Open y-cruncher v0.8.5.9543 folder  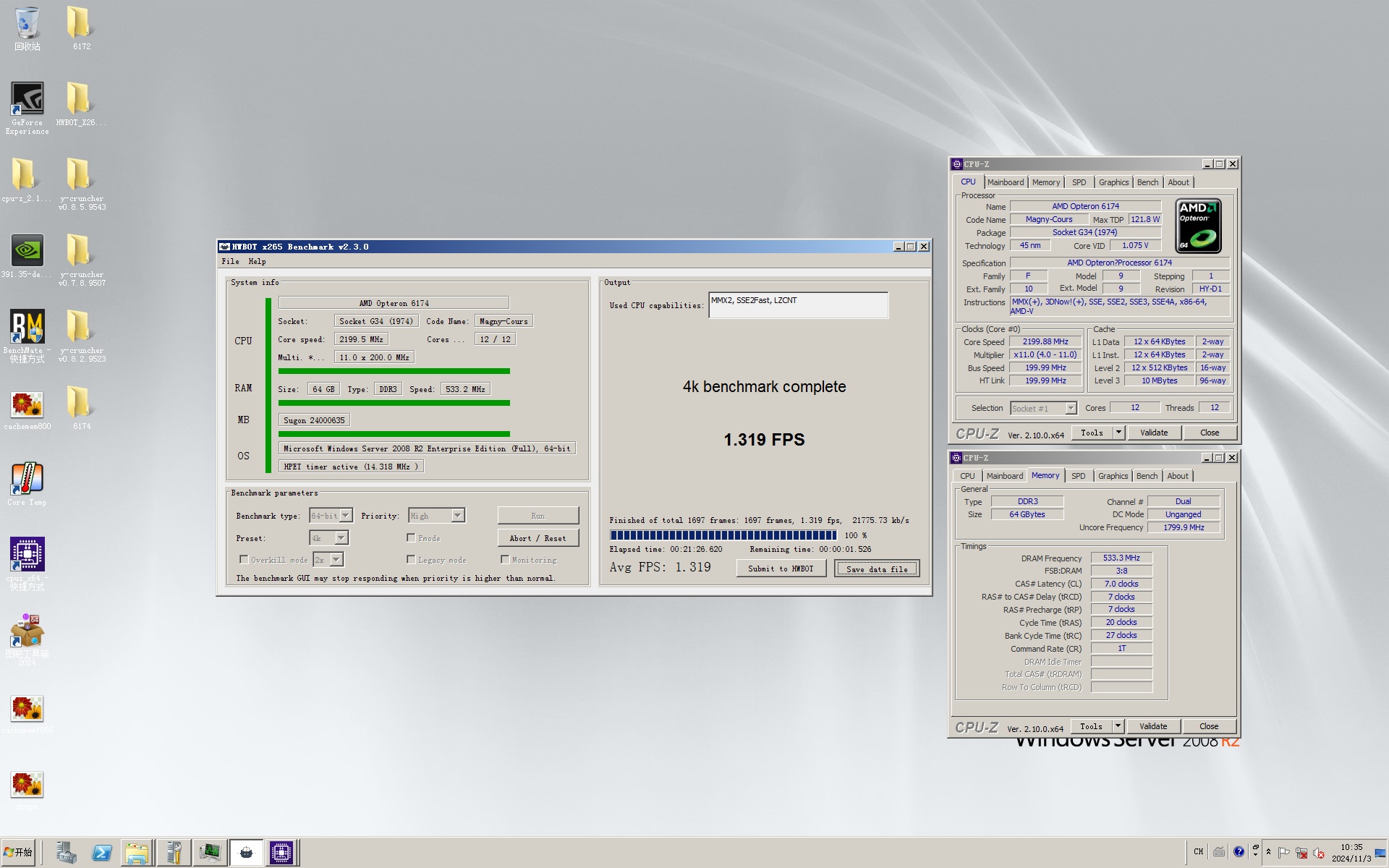pos(81,185)
